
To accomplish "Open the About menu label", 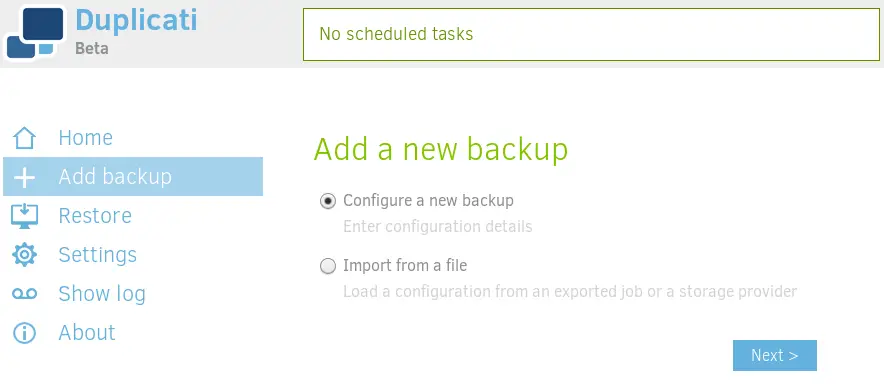I will pyautogui.click(x=87, y=333).
